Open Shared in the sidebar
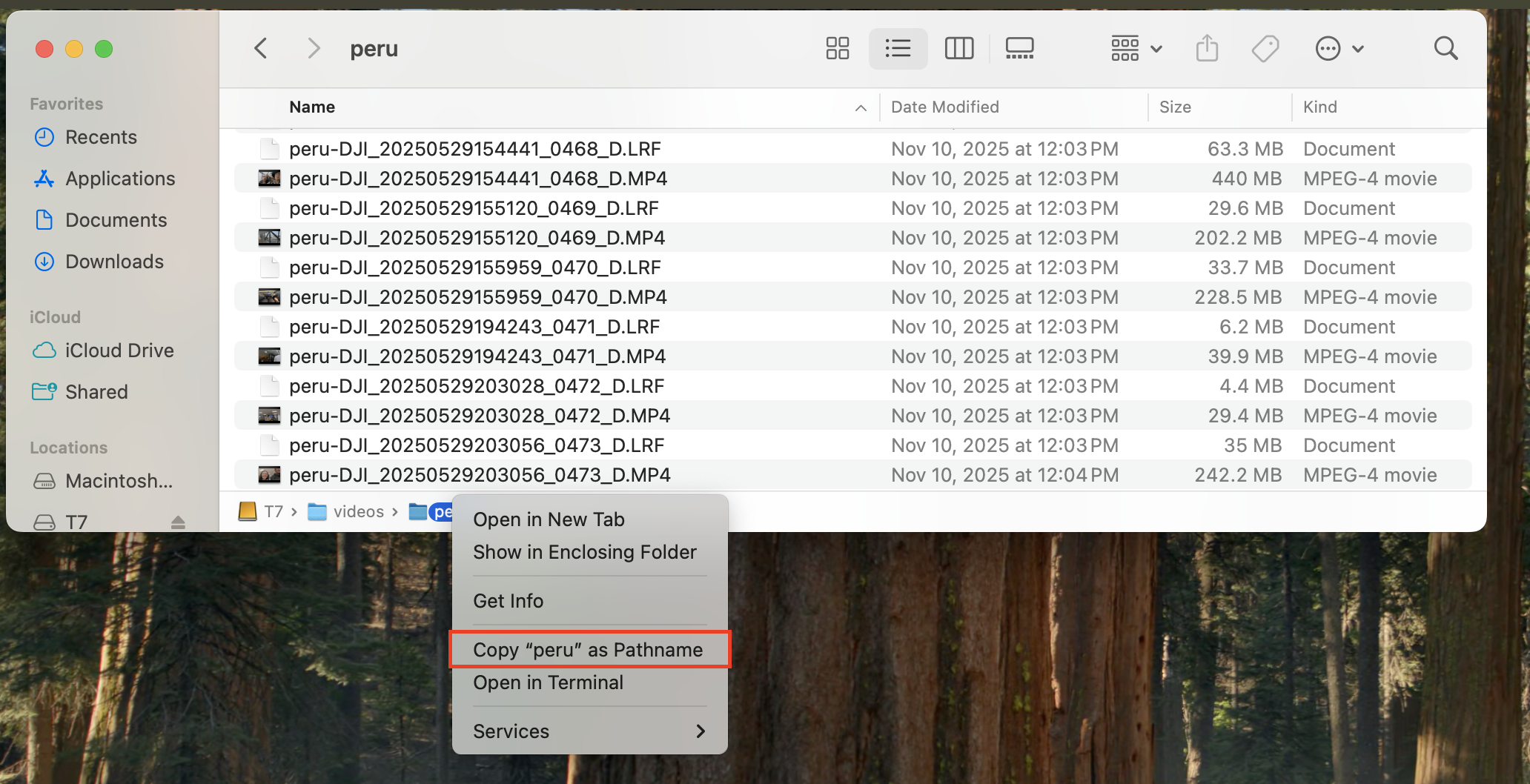The image size is (1530, 784). [x=96, y=392]
